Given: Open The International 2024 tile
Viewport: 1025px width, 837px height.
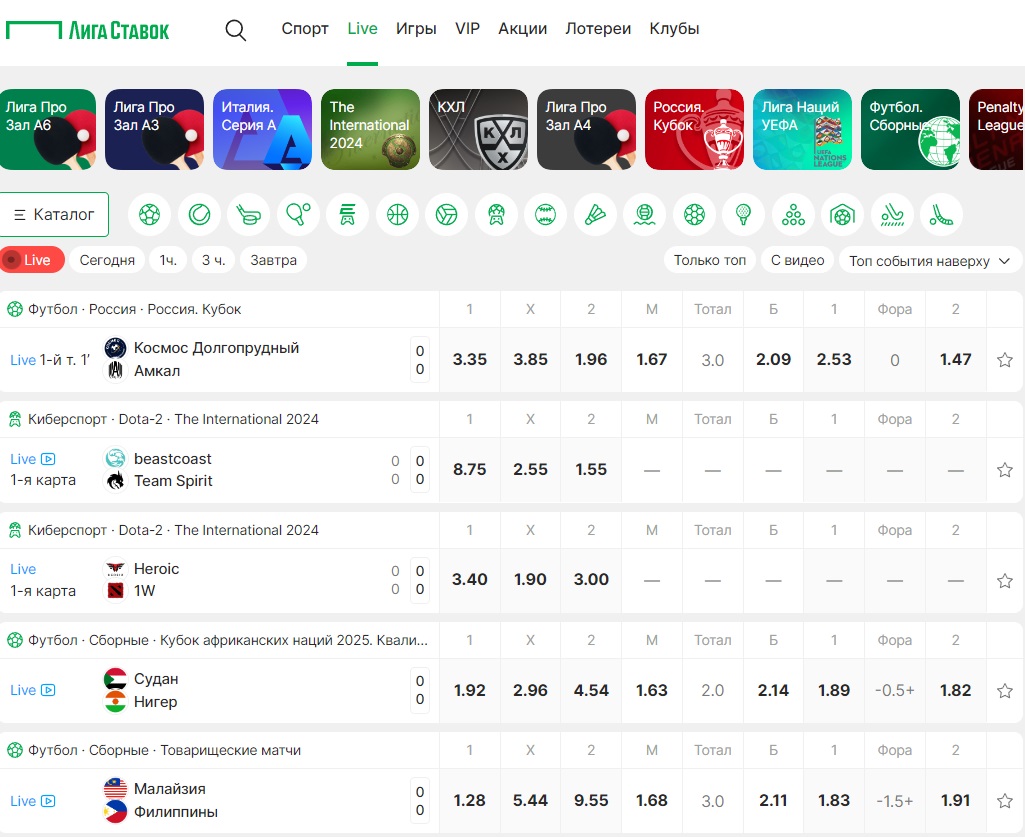Looking at the screenshot, I should tap(371, 129).
